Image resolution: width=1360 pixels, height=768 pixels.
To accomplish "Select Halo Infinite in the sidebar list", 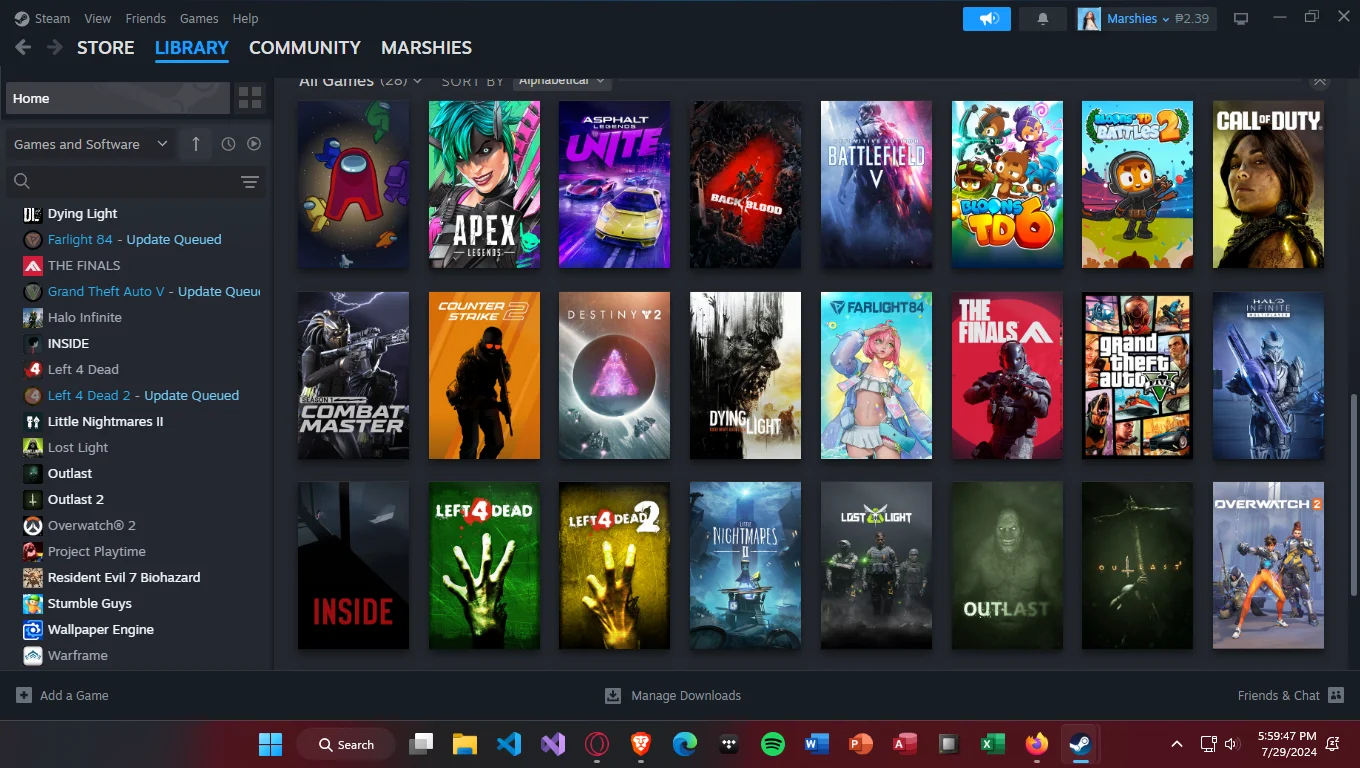I will point(84,317).
